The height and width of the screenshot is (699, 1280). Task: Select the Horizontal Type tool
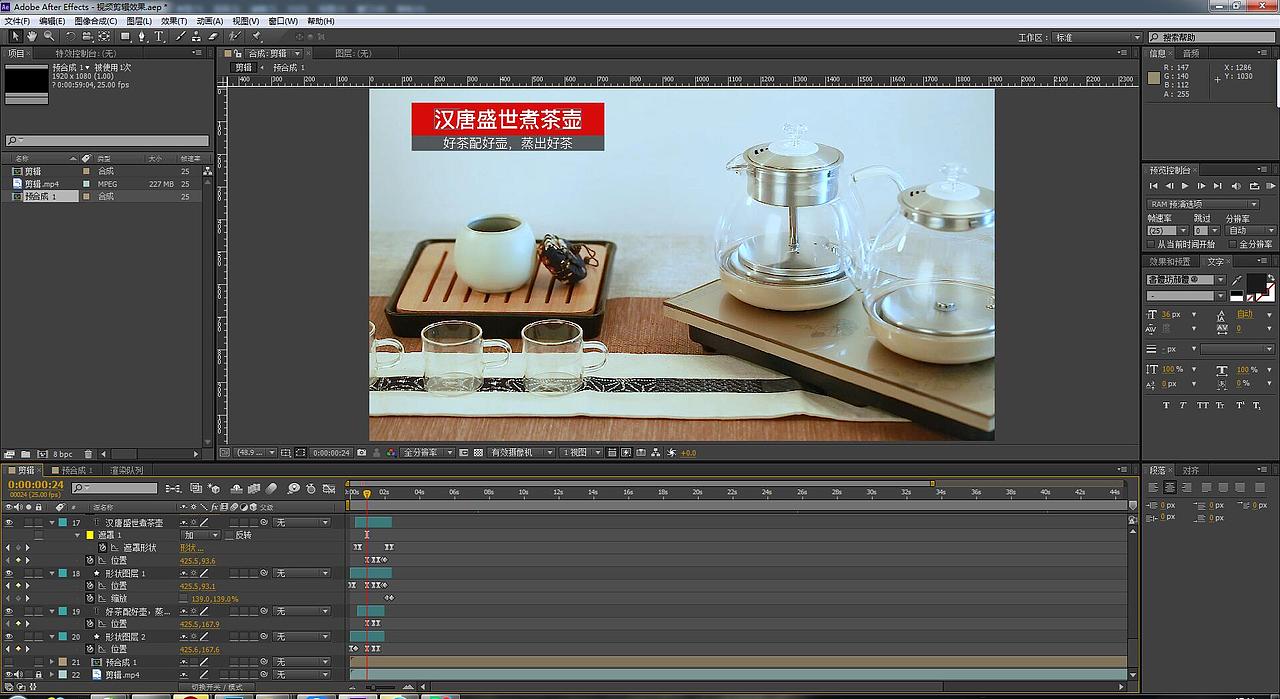point(159,36)
